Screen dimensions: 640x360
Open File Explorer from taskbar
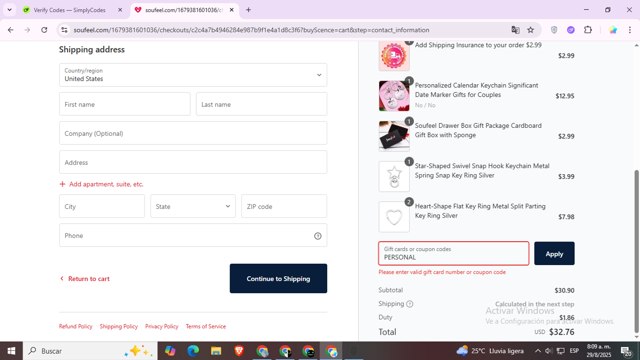(216, 351)
